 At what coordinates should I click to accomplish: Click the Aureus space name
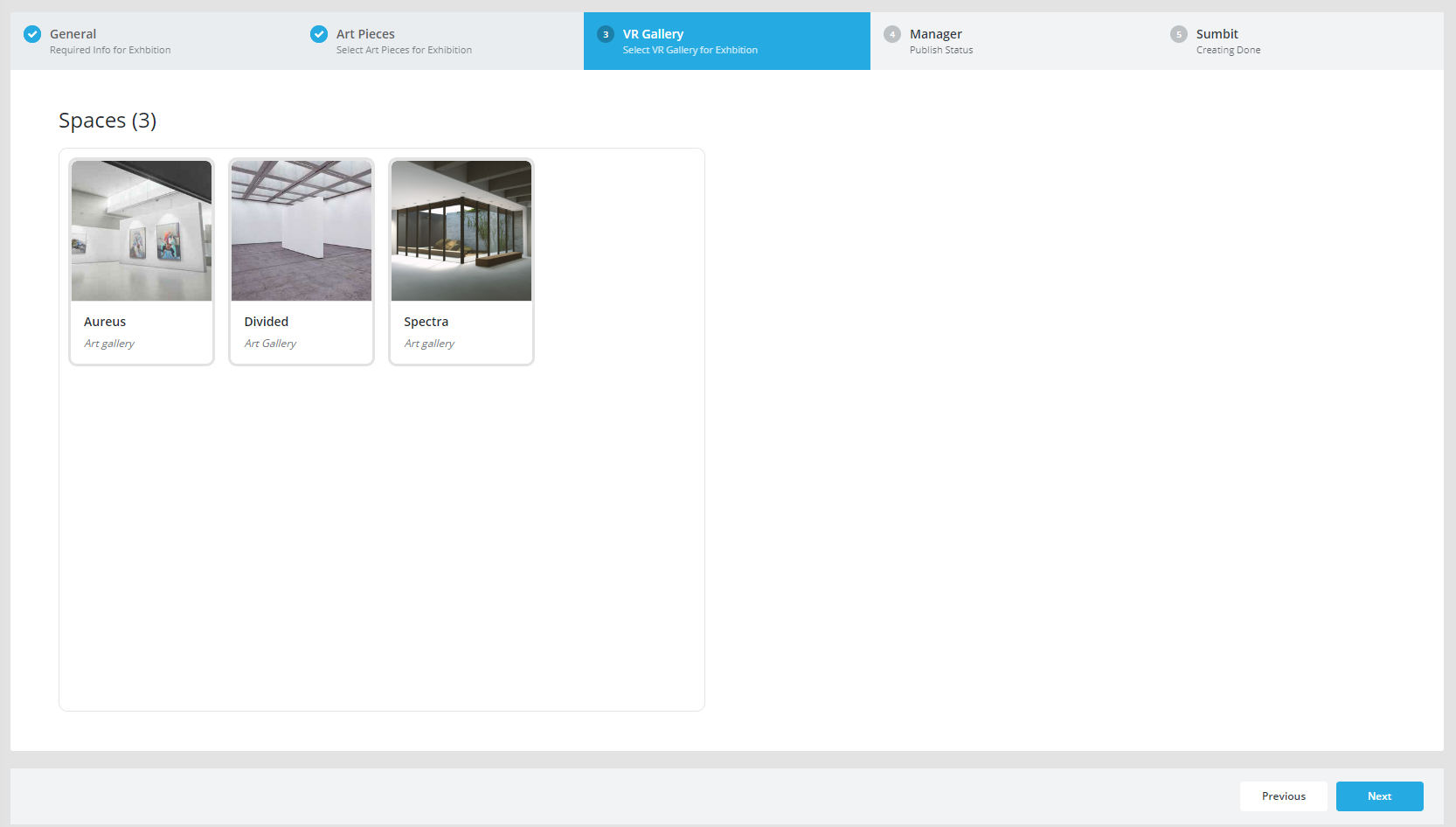click(x=105, y=322)
